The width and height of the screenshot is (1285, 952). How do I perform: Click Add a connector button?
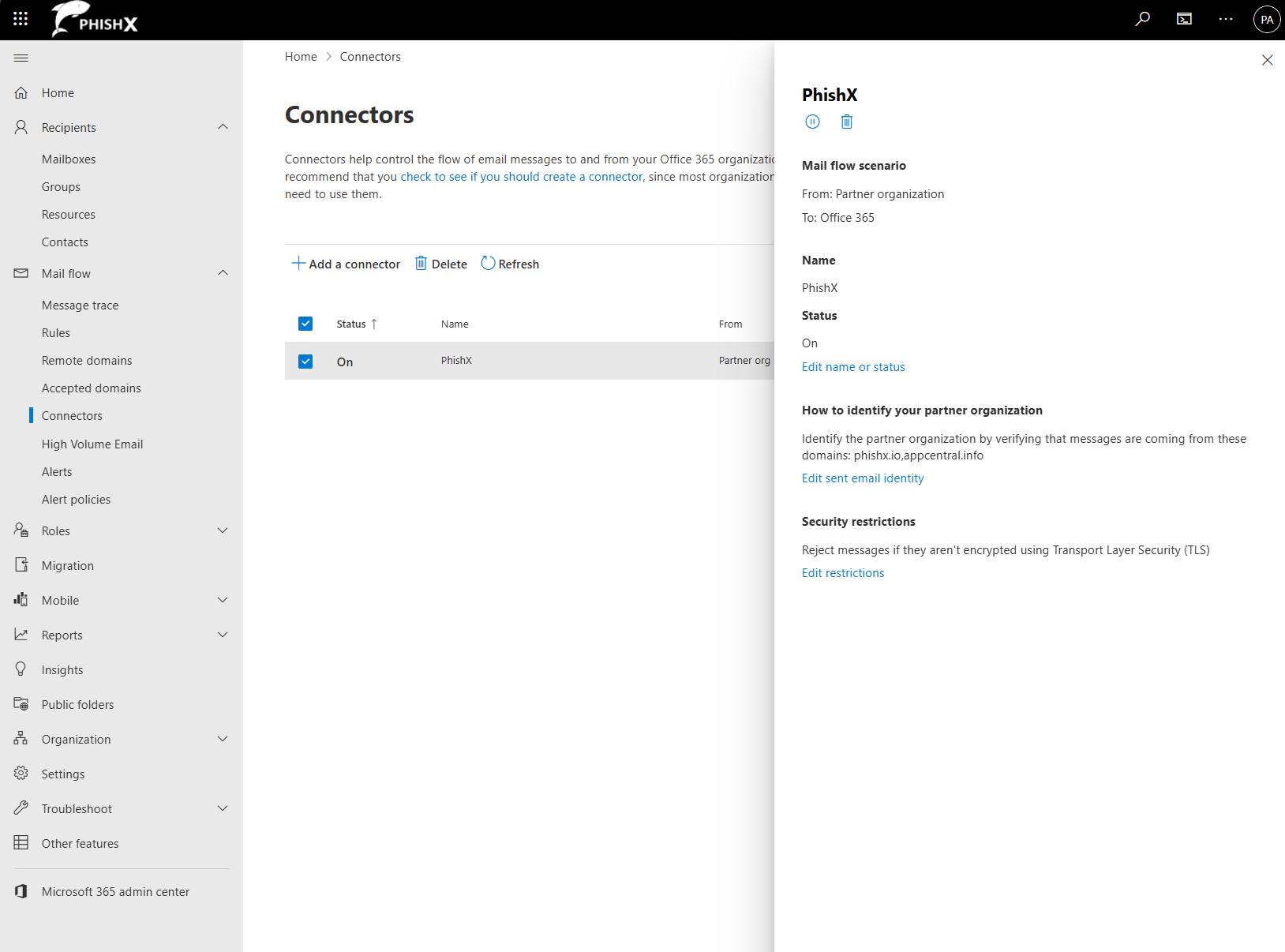346,264
